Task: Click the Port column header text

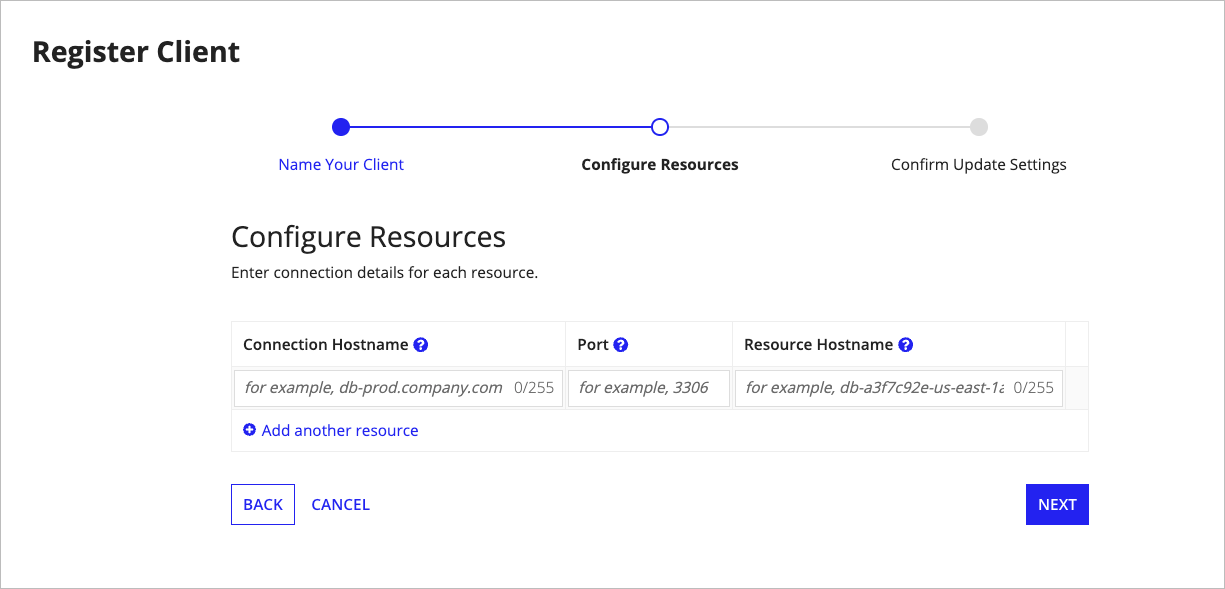Action: pyautogui.click(x=593, y=345)
